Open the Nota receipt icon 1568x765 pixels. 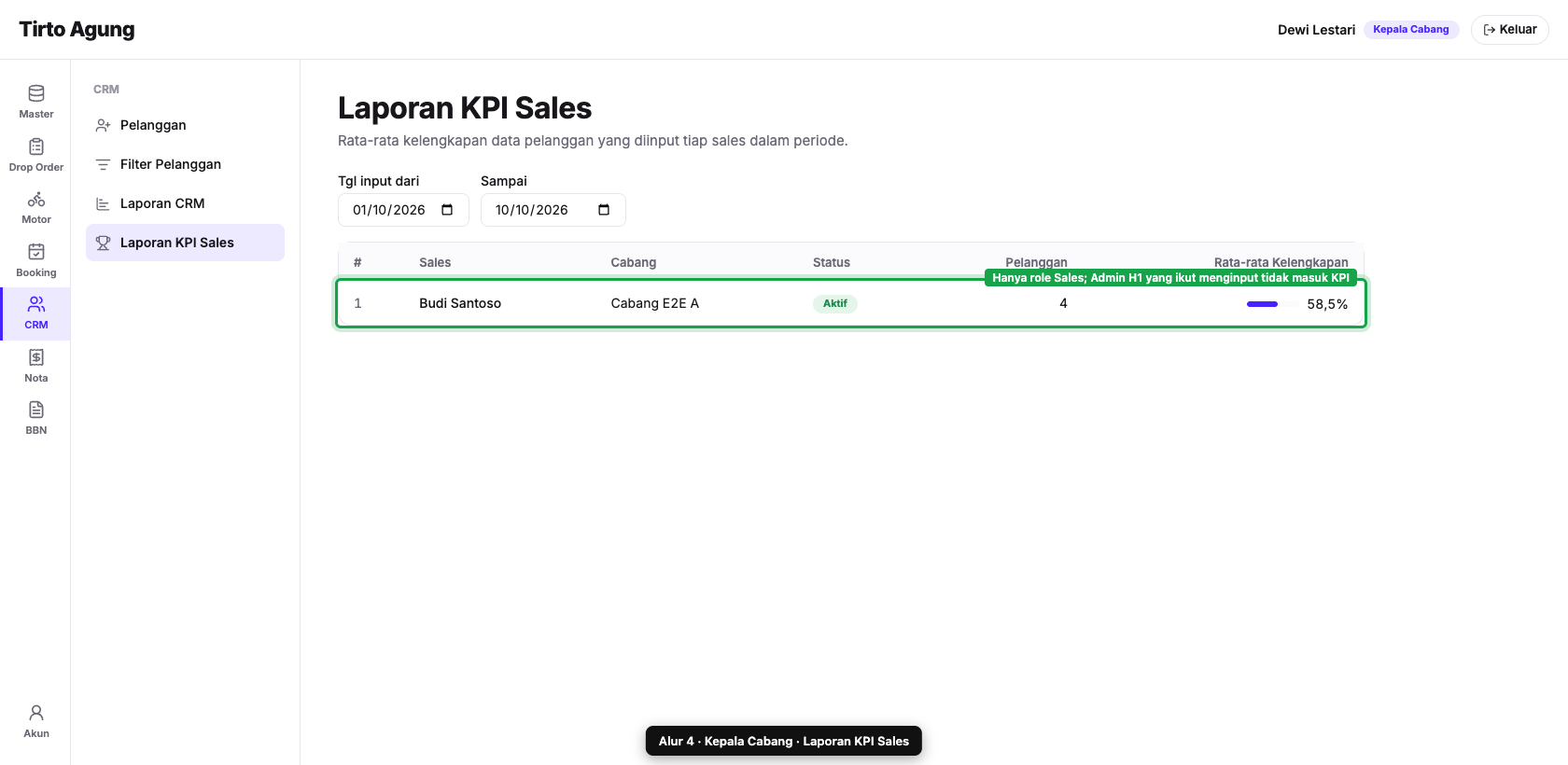[x=36, y=357]
